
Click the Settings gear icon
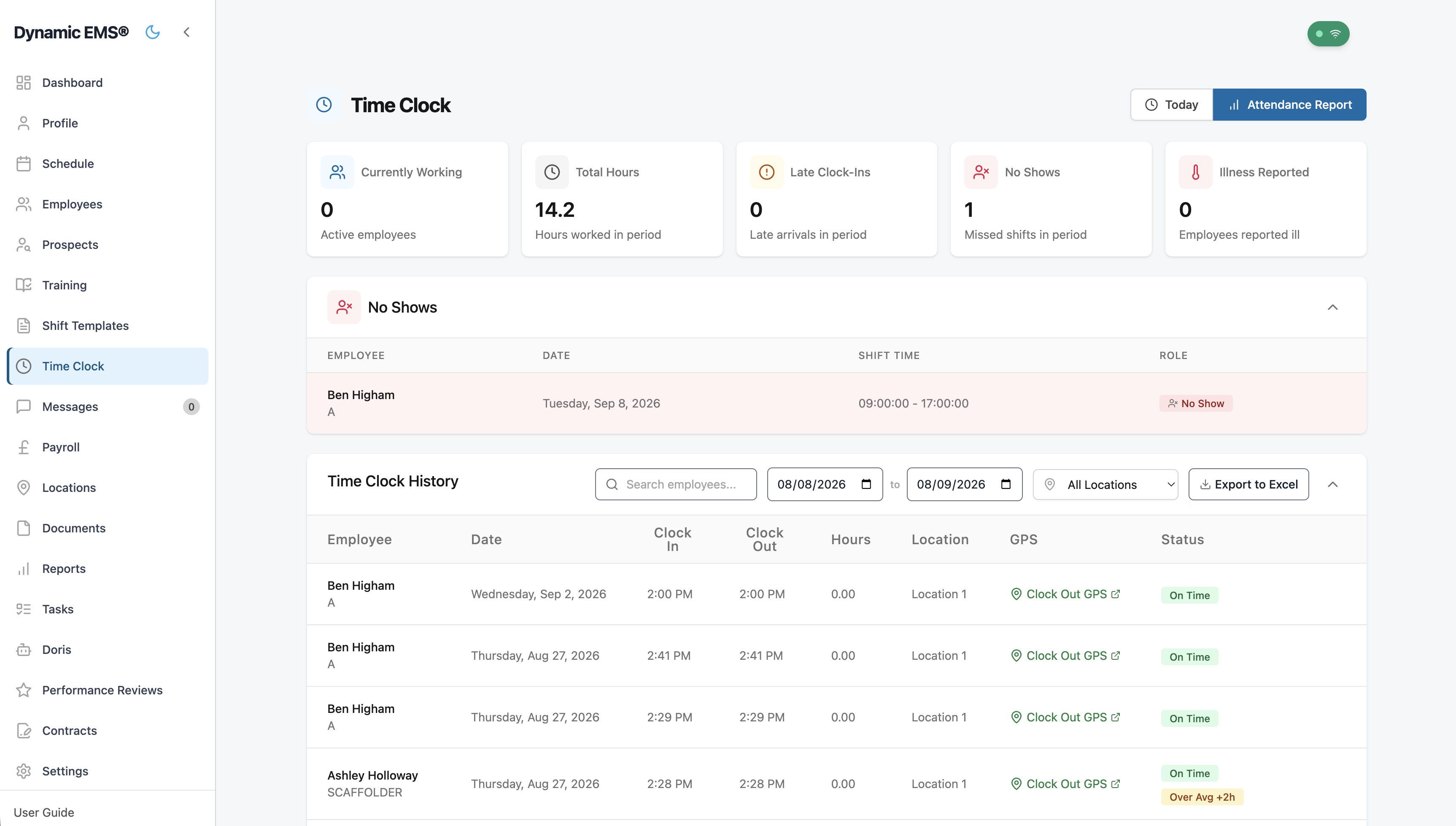23,772
